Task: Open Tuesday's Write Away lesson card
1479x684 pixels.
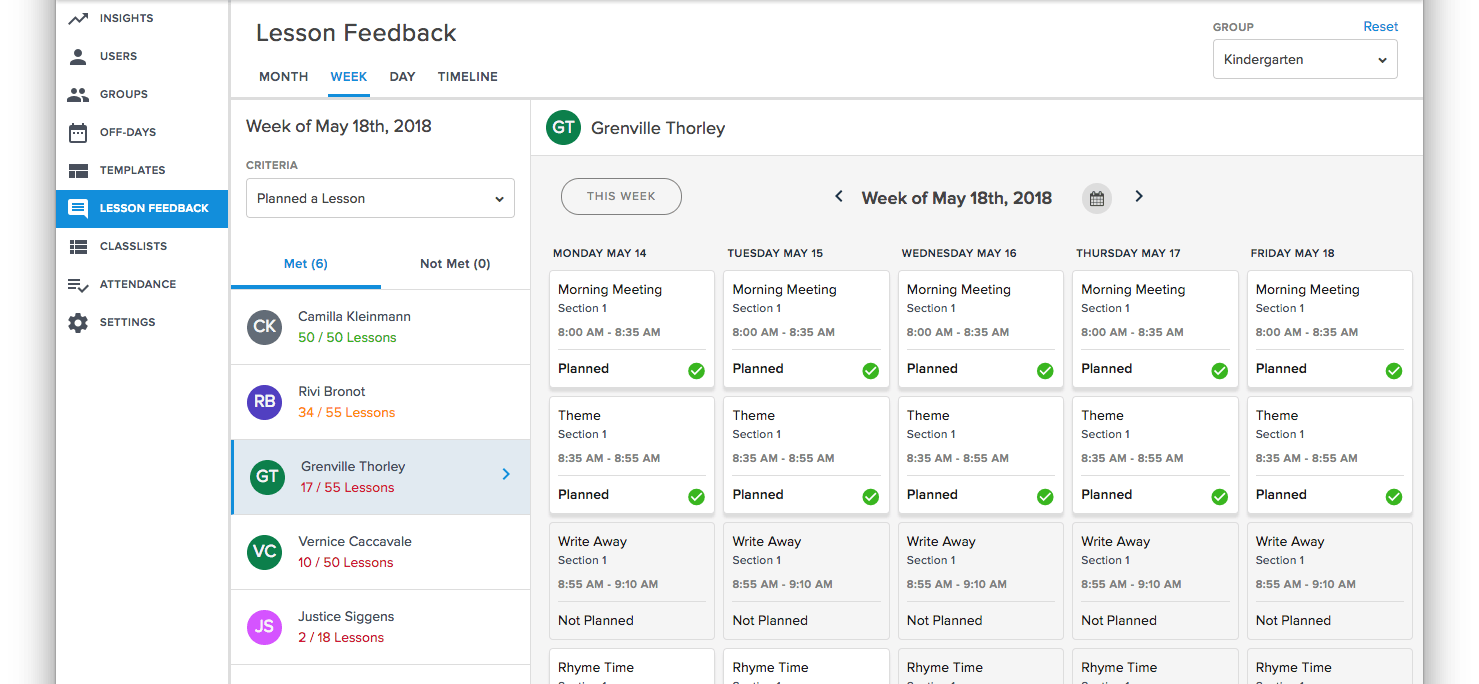Action: tap(806, 581)
